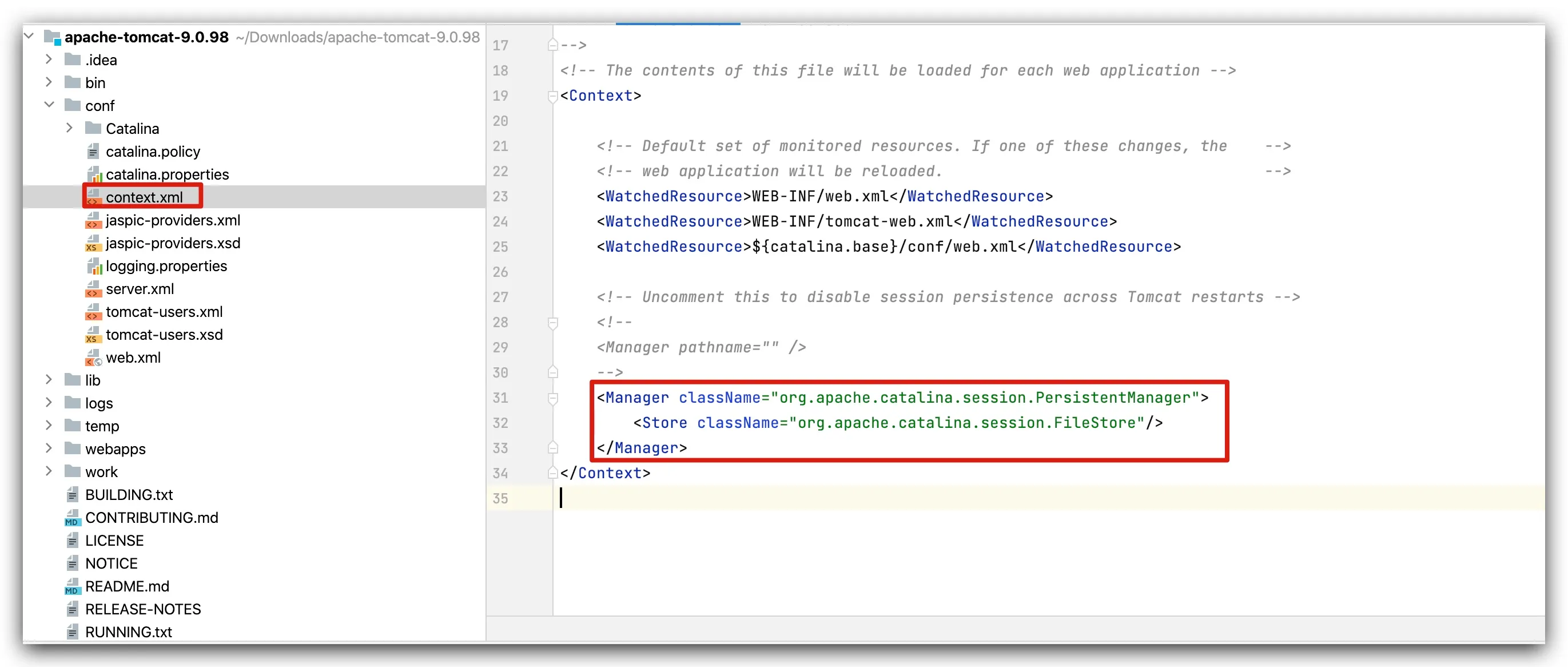Click the conf folder icon
Screen dimensions: 1568x667
coord(73,105)
